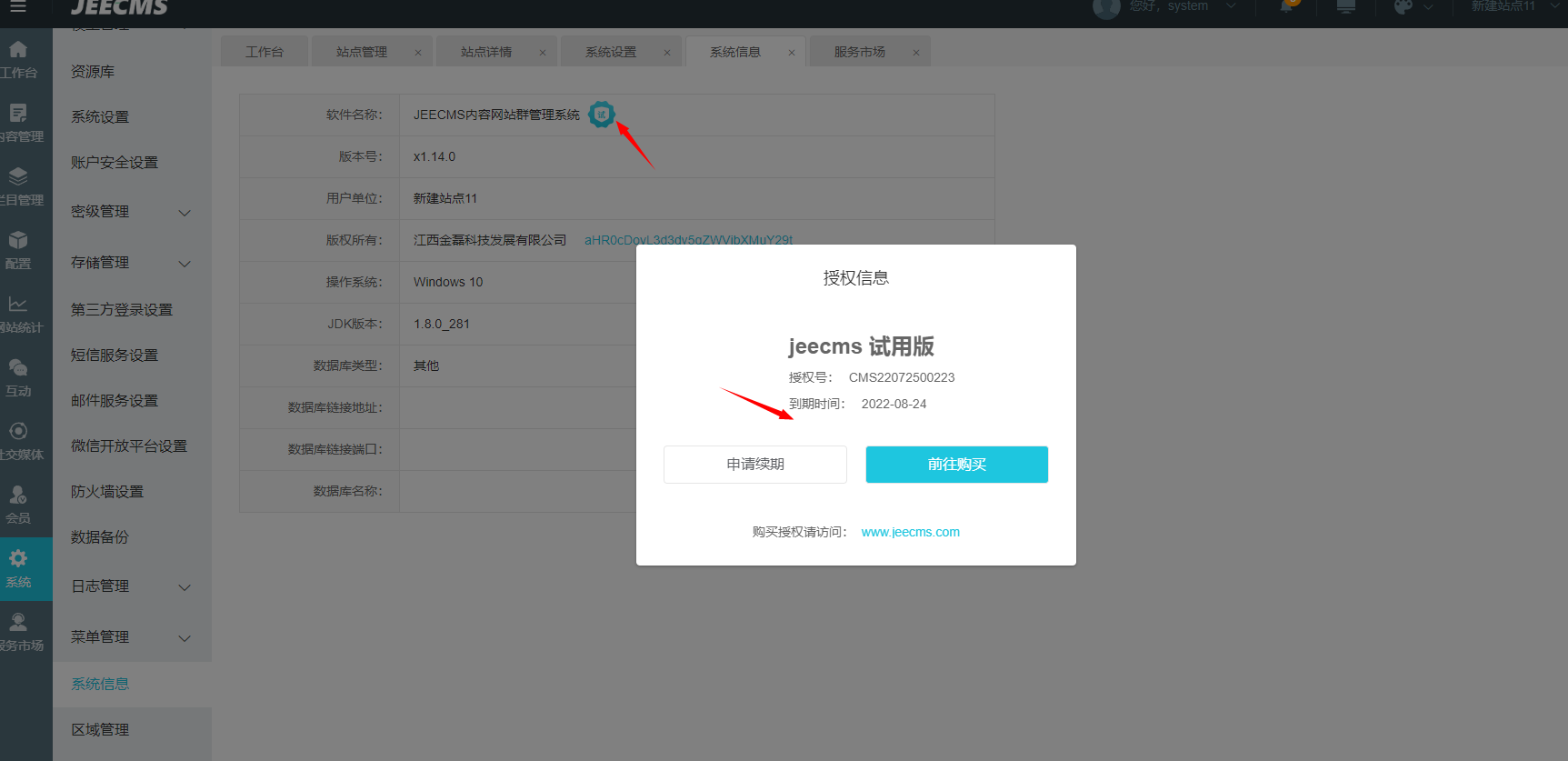This screenshot has width=1568, height=761.
Task: Click the Windows 10 operating system value
Action: coord(448,282)
